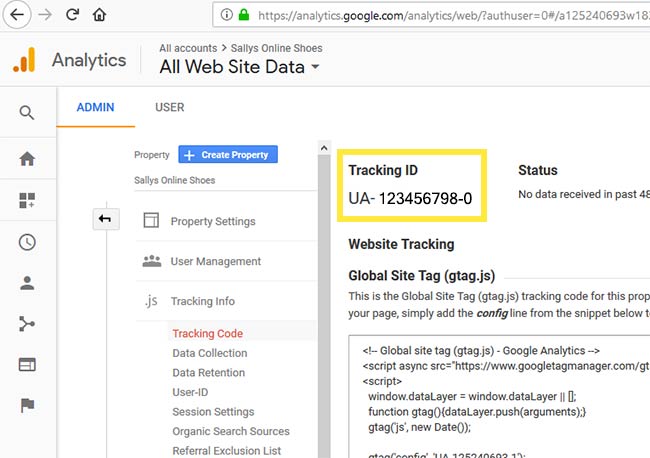This screenshot has width=650, height=458.
Task: Open Acquisition reports branching icon
Action: tap(27, 324)
